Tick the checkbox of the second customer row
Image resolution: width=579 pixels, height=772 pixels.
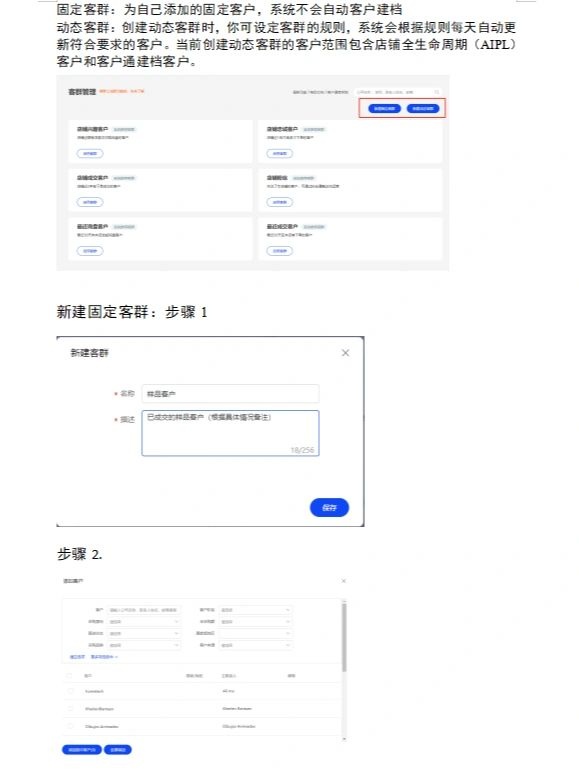coord(69,708)
